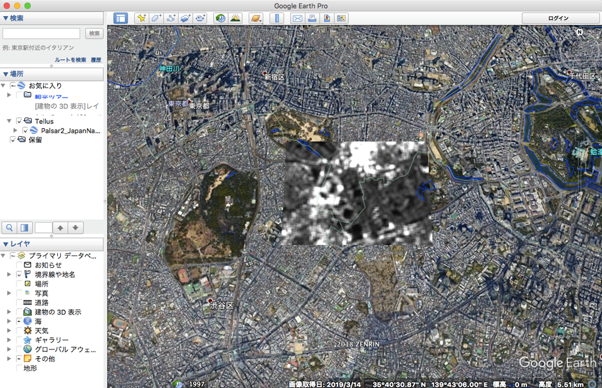Select the Add Path tool

tap(171, 18)
